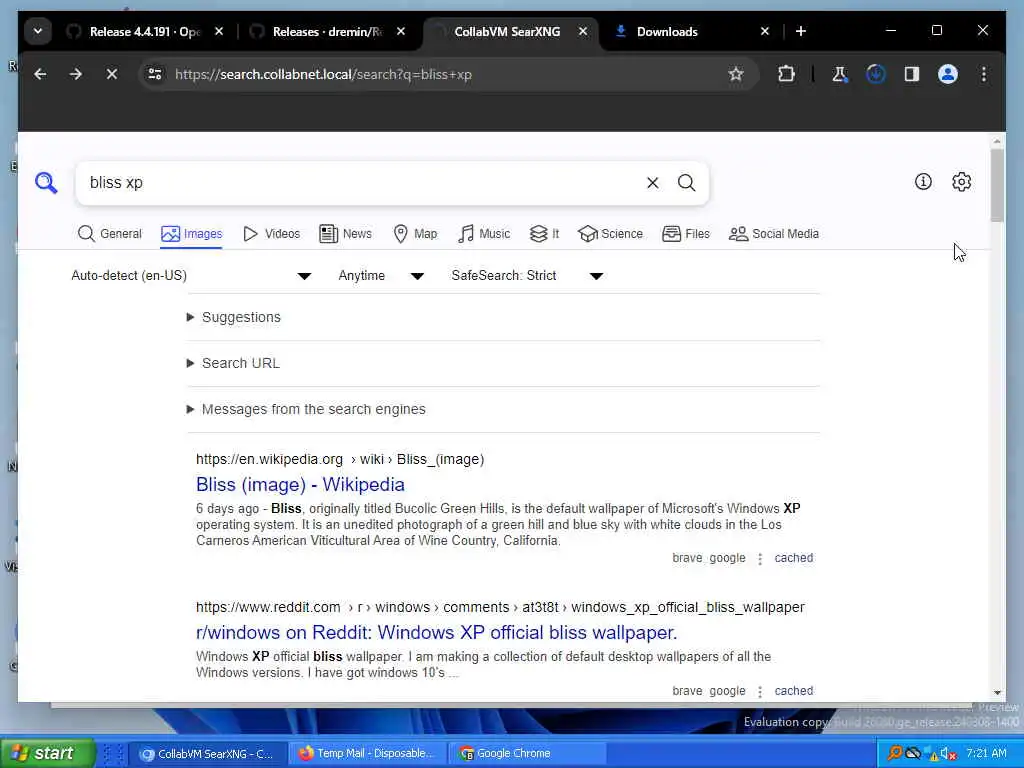
Task: Open the Extensions puzzle icon
Action: coord(786,74)
